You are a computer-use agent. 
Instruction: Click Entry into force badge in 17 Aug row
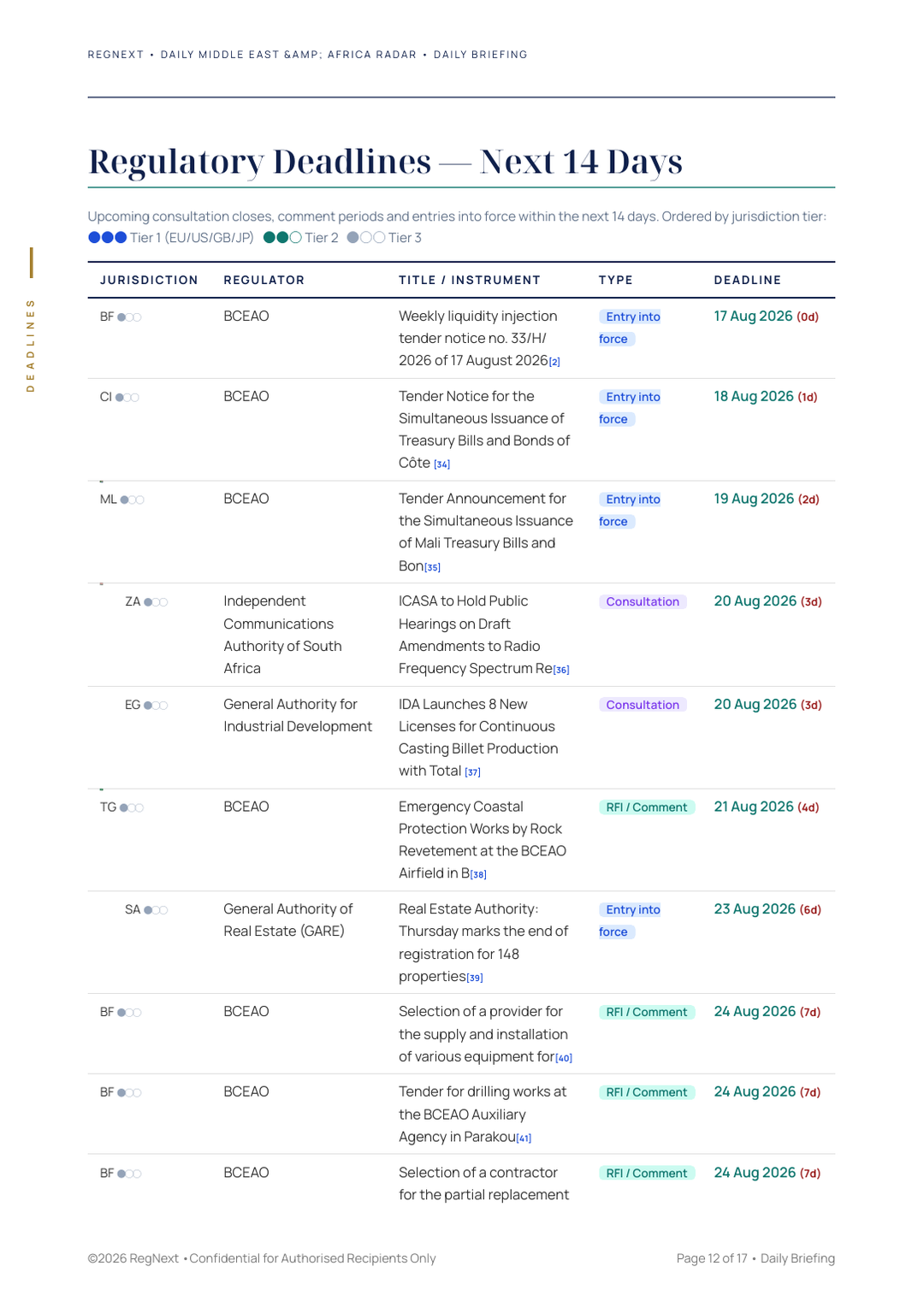point(631,328)
